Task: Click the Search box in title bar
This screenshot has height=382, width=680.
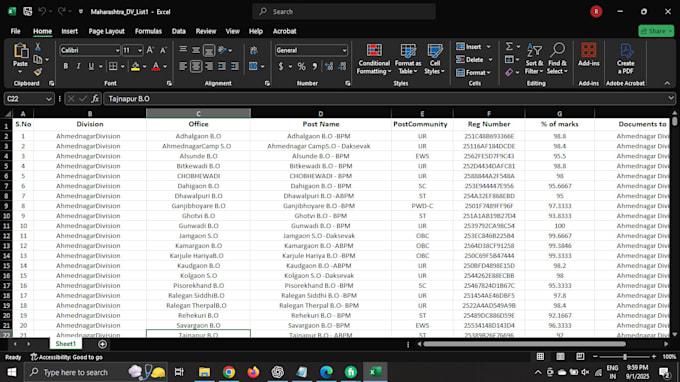Action: click(x=344, y=12)
